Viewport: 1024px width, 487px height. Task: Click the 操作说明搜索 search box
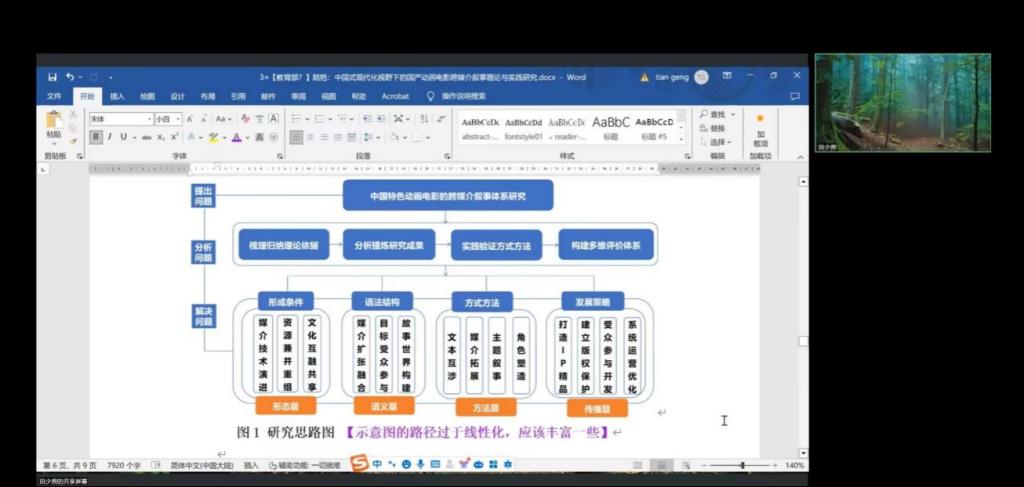(x=463, y=96)
